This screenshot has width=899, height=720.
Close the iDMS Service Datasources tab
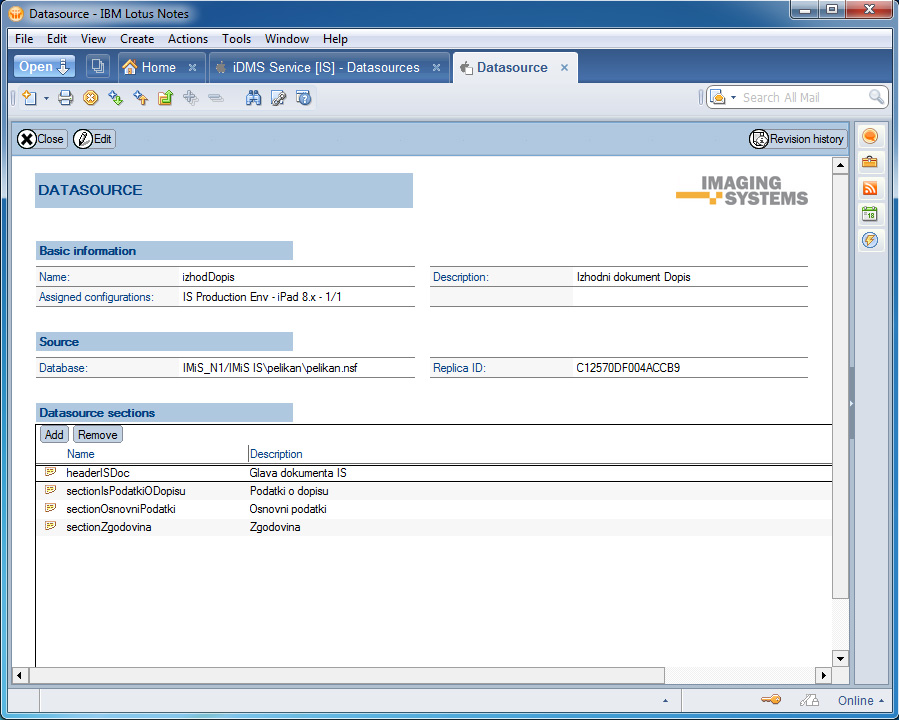pos(436,68)
